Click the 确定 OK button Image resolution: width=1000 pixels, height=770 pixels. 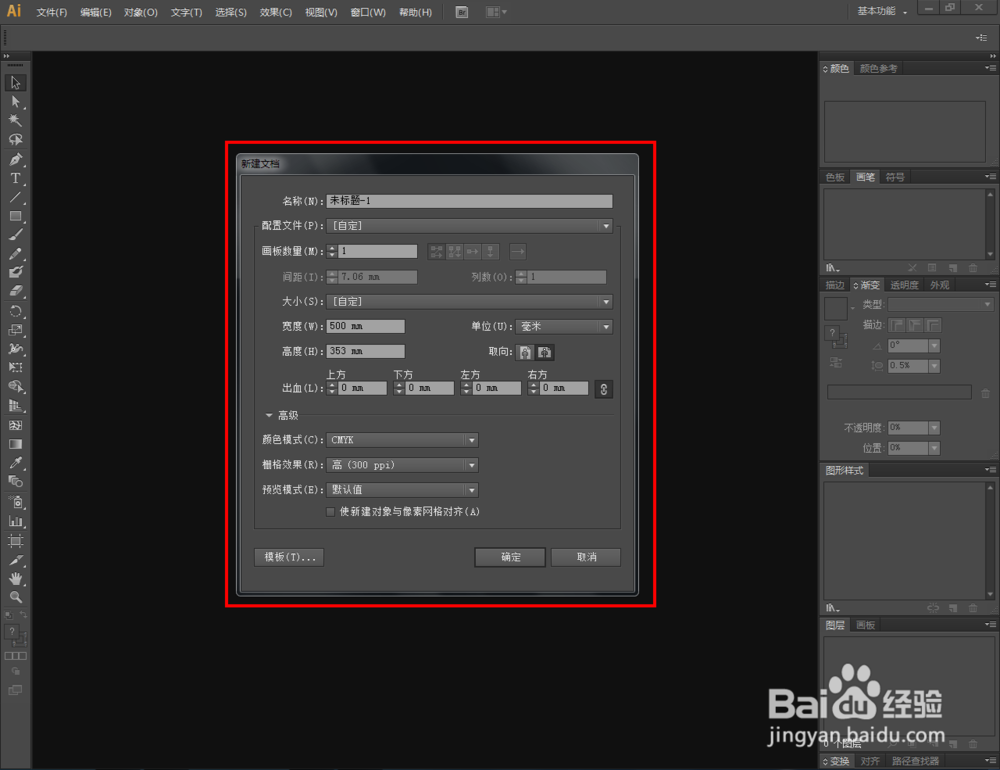510,557
